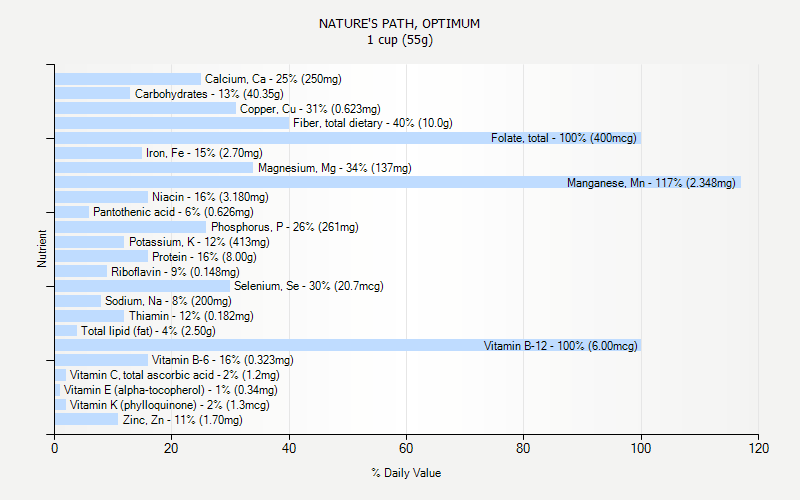The height and width of the screenshot is (500, 800).
Task: Click the Nutrient y-axis title
Action: (x=42, y=248)
